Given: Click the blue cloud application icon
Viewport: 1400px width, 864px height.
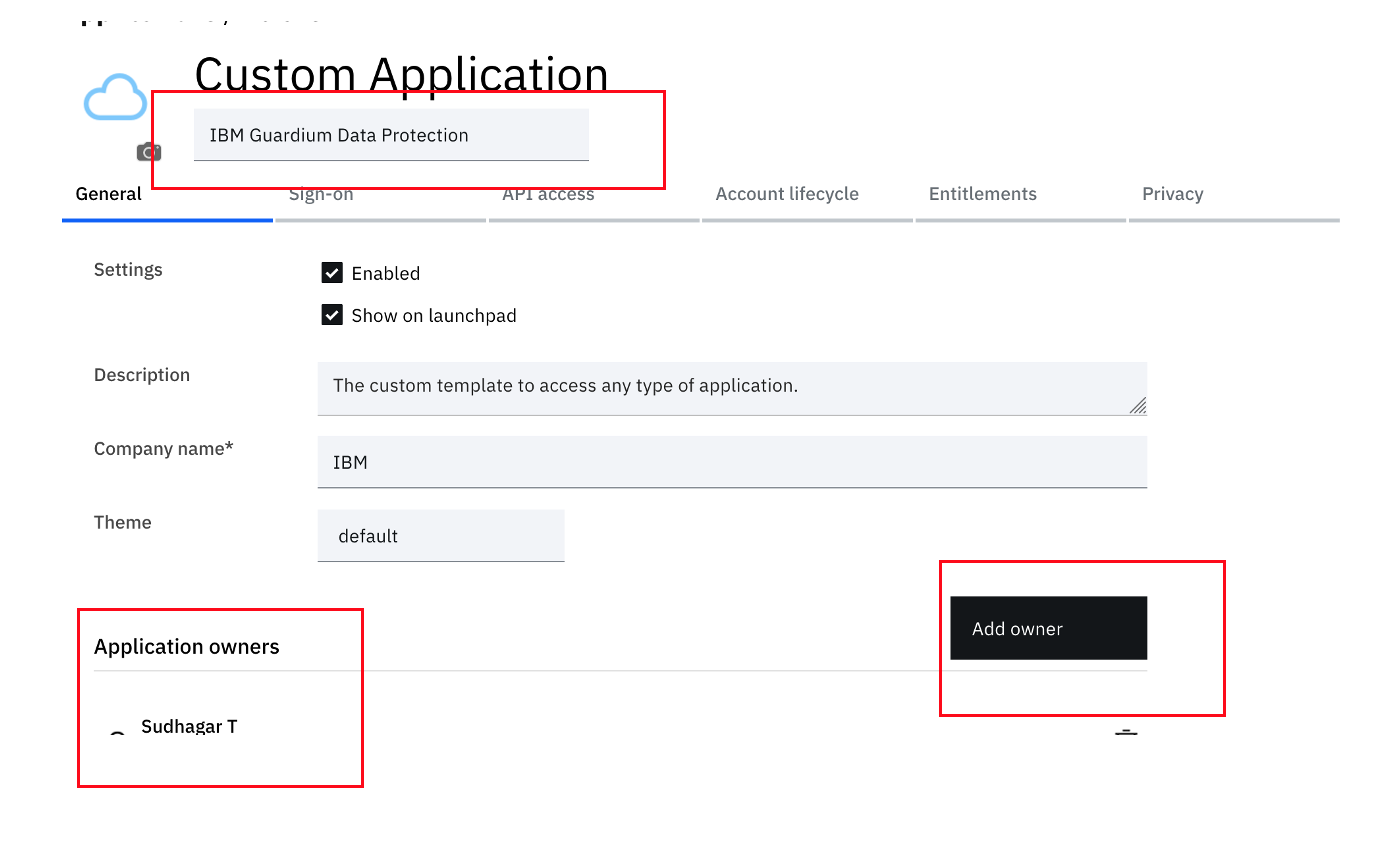Looking at the screenshot, I should click(115, 97).
